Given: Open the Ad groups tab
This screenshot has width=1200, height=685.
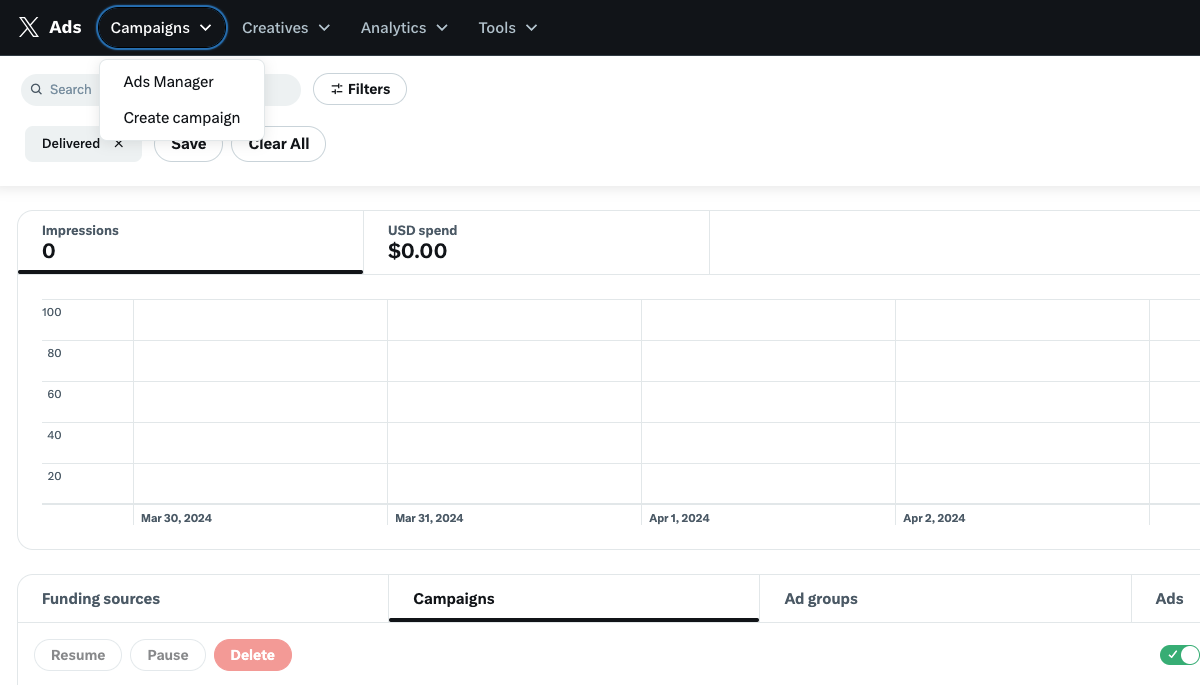Looking at the screenshot, I should pyautogui.click(x=820, y=598).
